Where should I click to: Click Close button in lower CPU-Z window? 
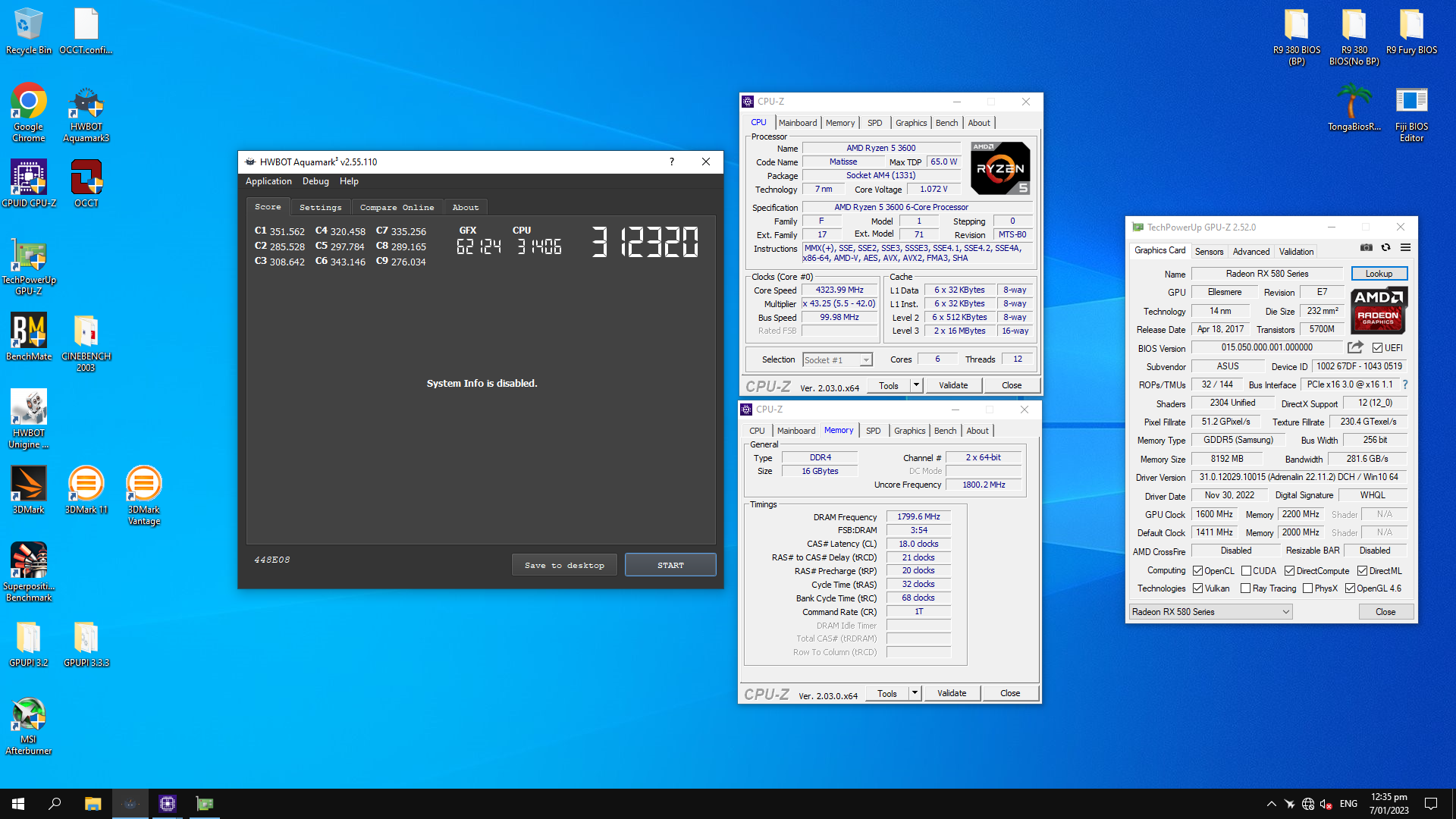1010,693
